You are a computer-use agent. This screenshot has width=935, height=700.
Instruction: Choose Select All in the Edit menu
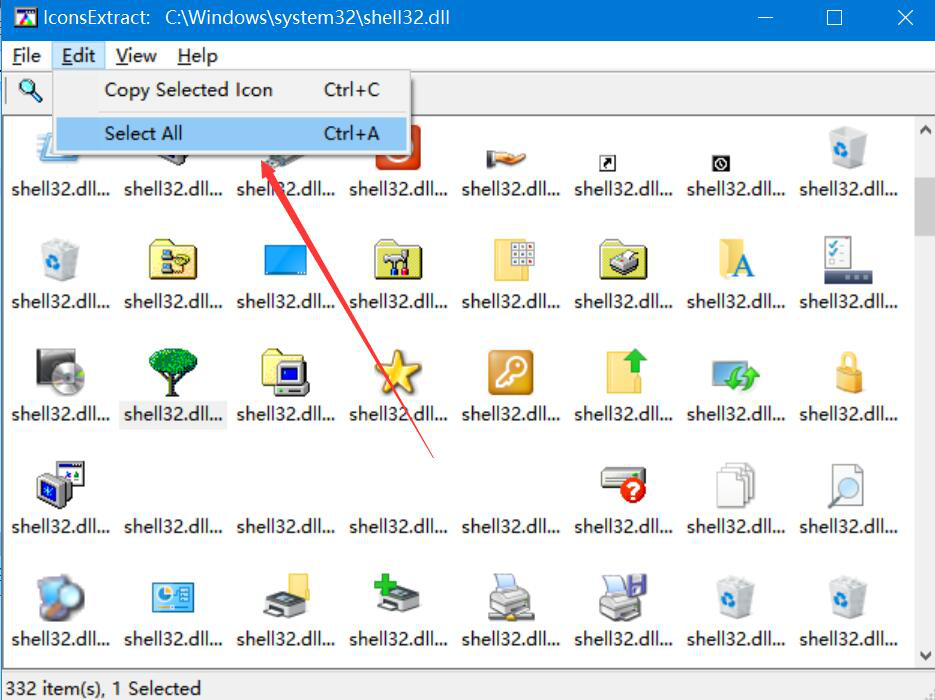[231, 134]
